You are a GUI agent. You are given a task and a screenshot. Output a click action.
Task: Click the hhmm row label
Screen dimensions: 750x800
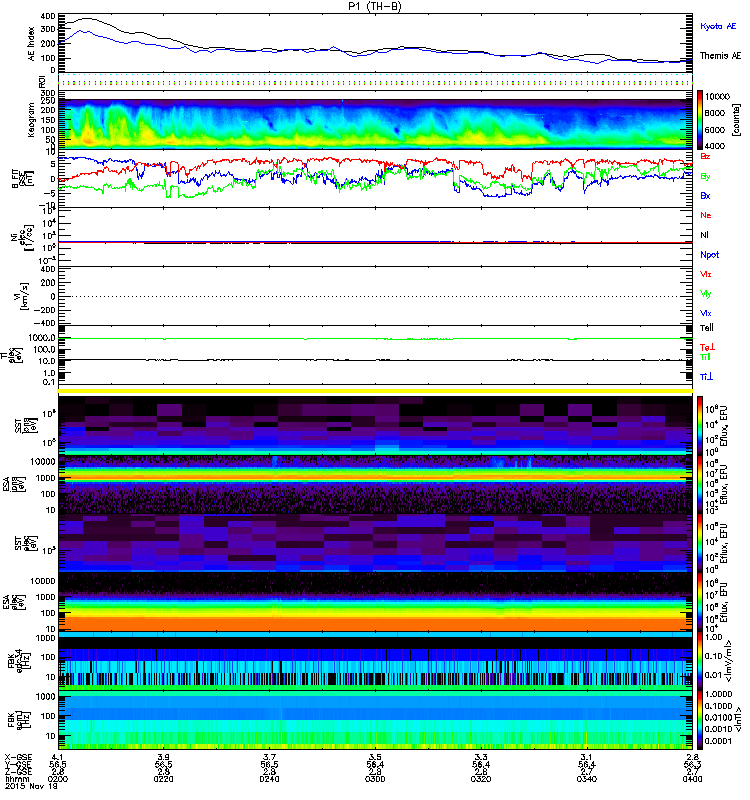point(17,779)
